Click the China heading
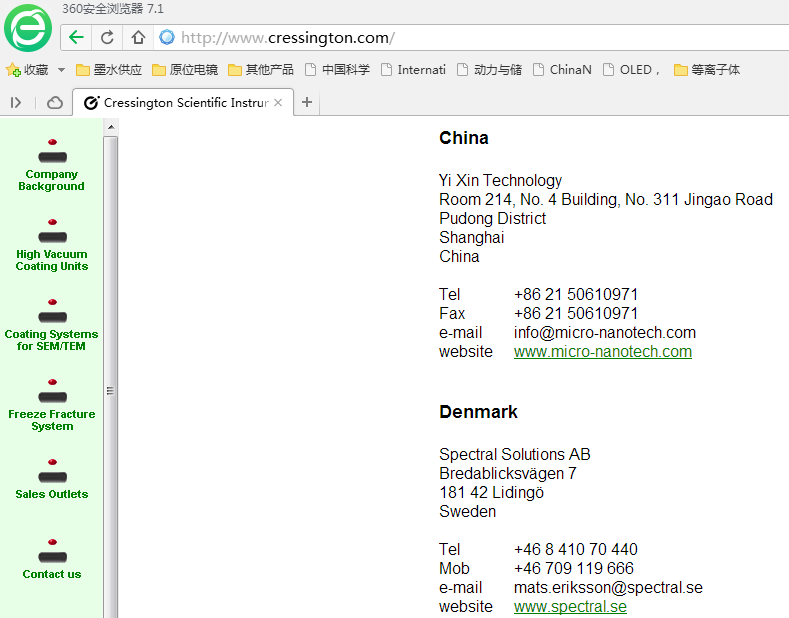Screen dimensions: 789x618 pos(463,138)
